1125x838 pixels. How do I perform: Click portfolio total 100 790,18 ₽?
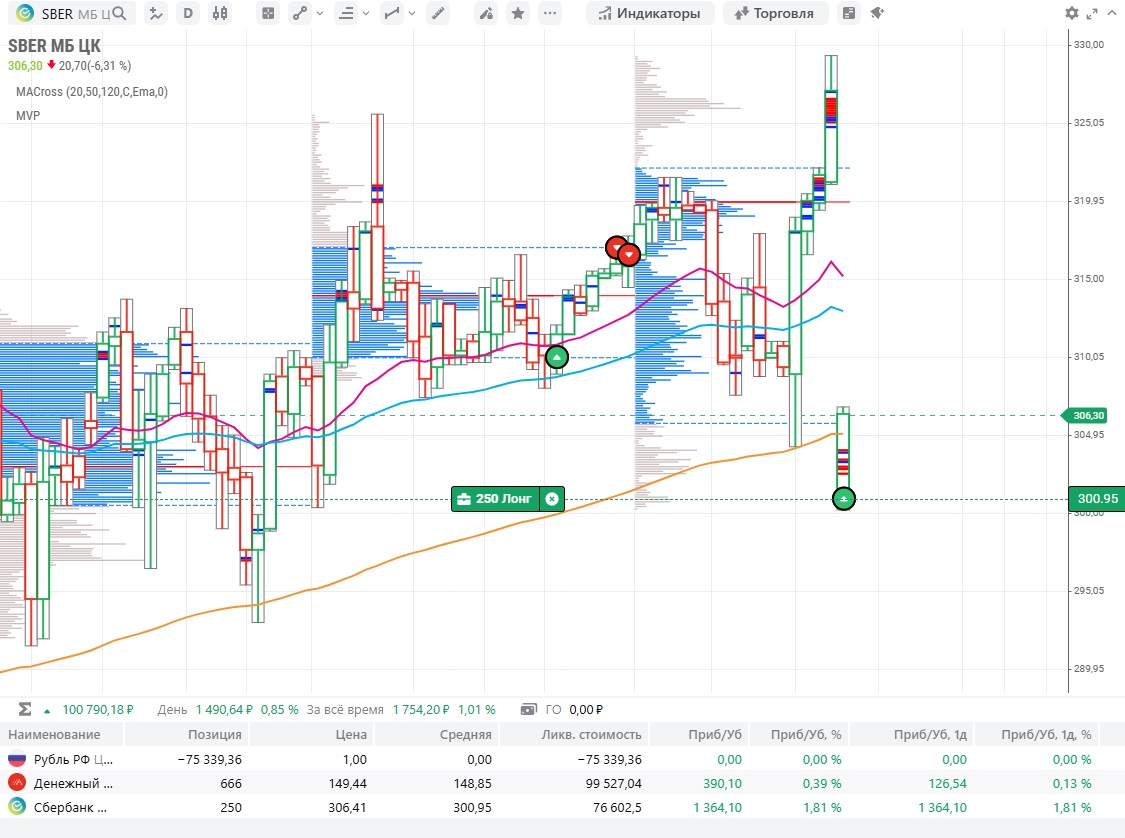click(98, 710)
